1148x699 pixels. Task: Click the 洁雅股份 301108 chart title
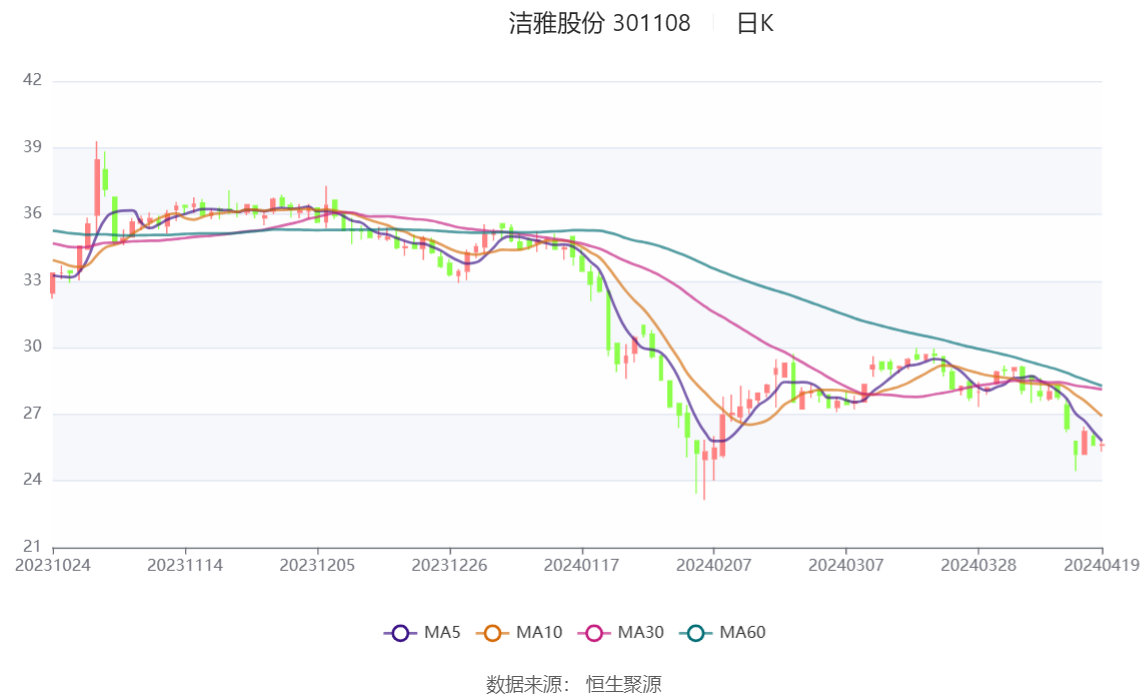pos(600,23)
